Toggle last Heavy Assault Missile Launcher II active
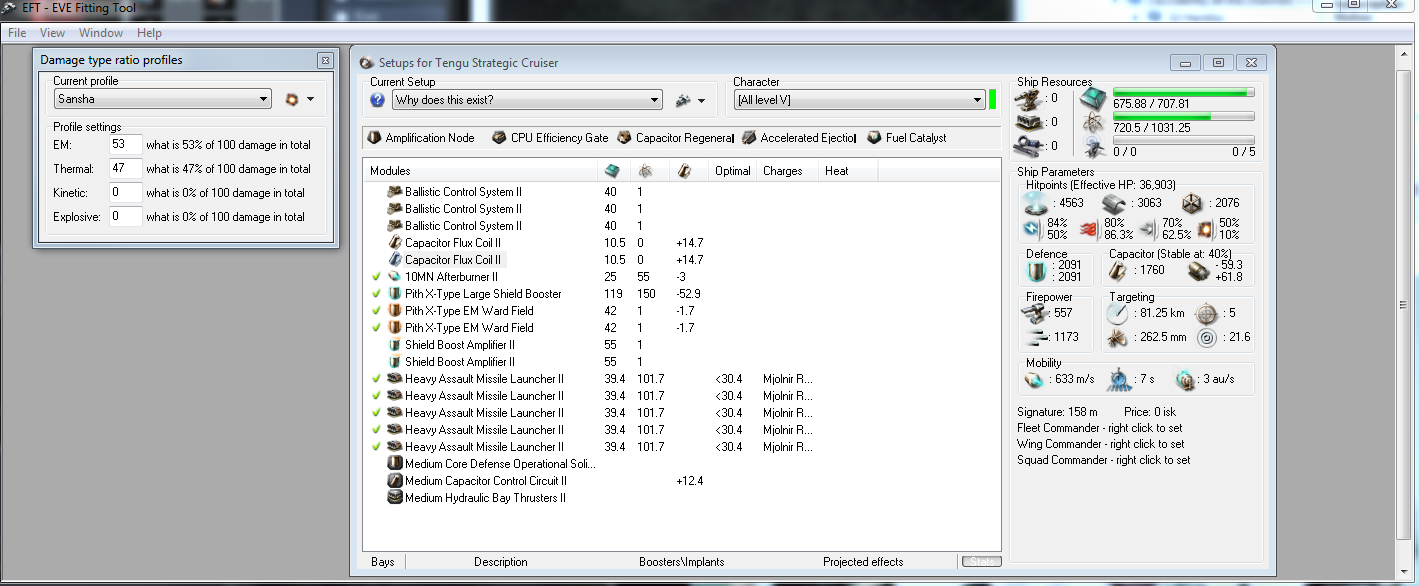Image resolution: width=1419 pixels, height=586 pixels. coord(375,447)
